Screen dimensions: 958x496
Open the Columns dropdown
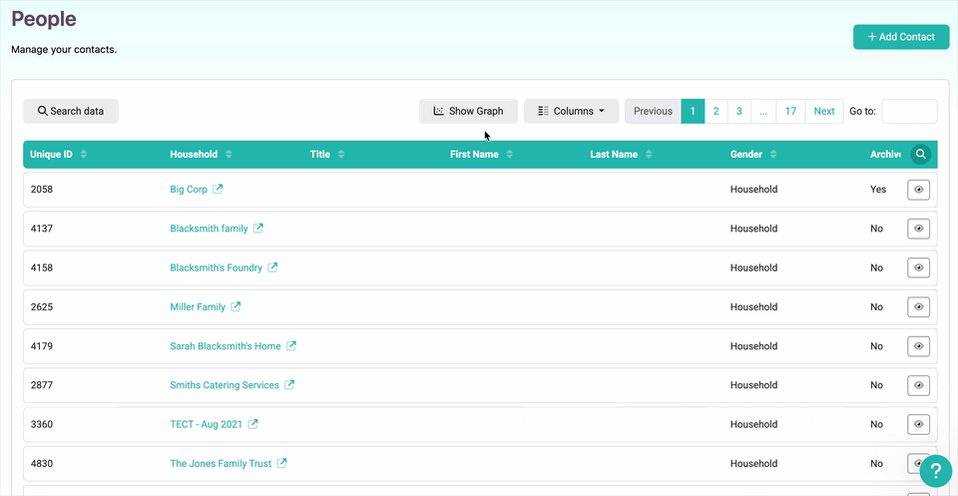tap(571, 111)
